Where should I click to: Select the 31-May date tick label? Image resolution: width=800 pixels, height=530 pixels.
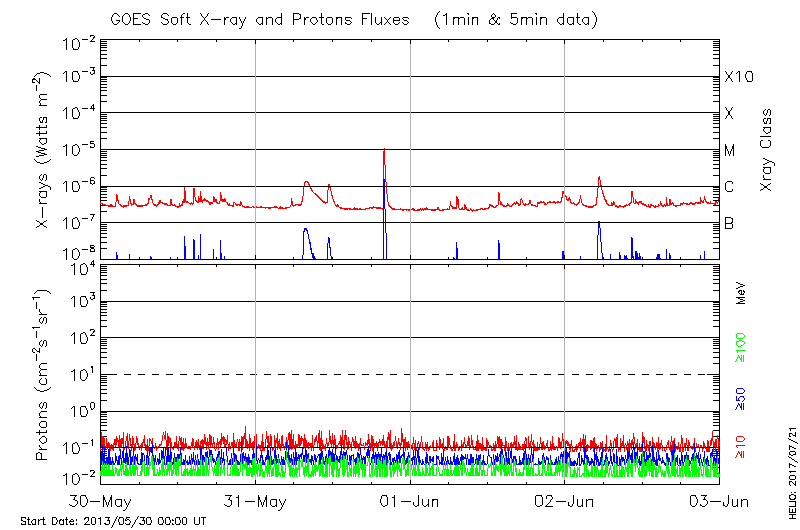click(256, 499)
